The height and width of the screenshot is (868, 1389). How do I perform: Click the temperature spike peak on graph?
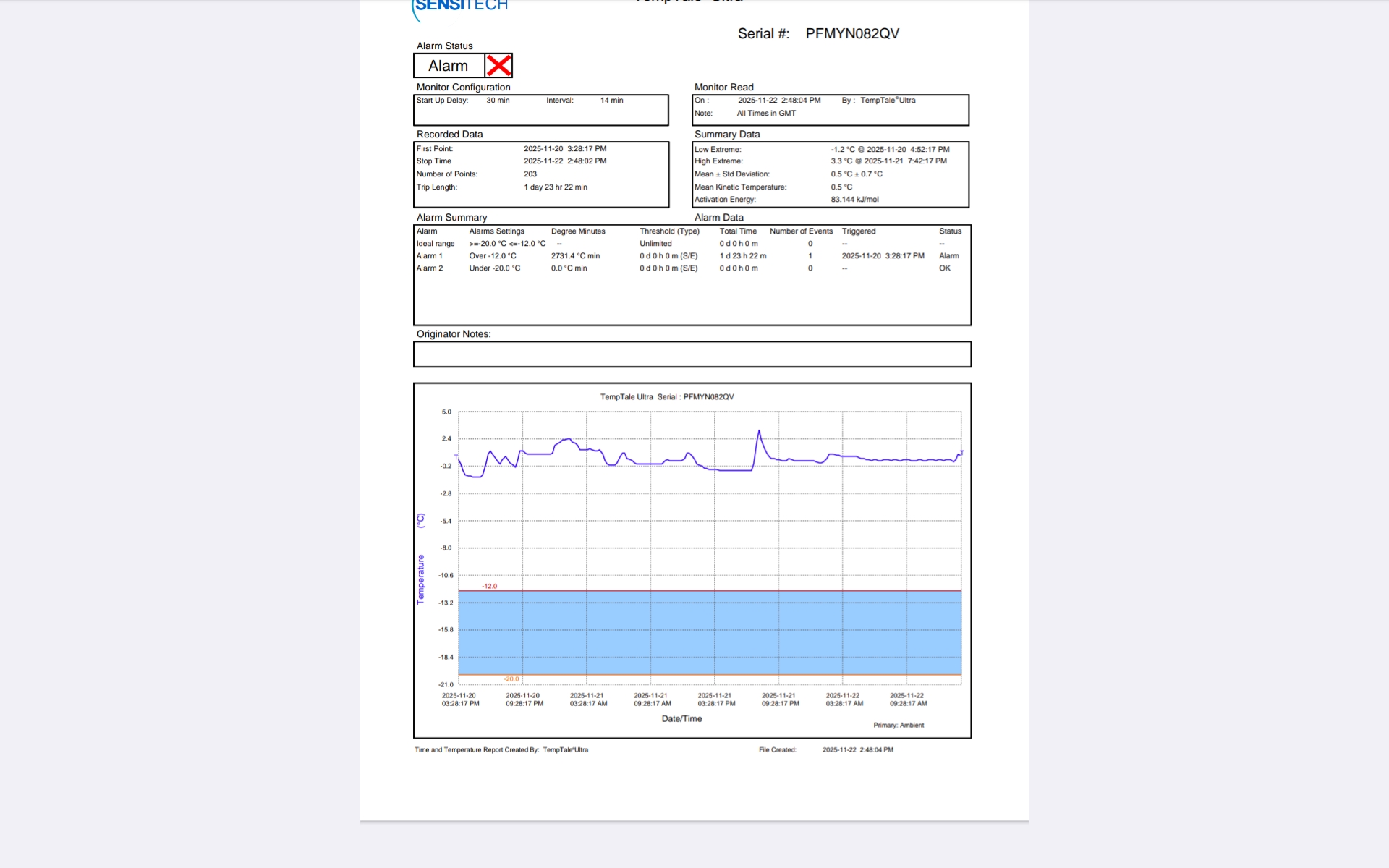point(759,432)
